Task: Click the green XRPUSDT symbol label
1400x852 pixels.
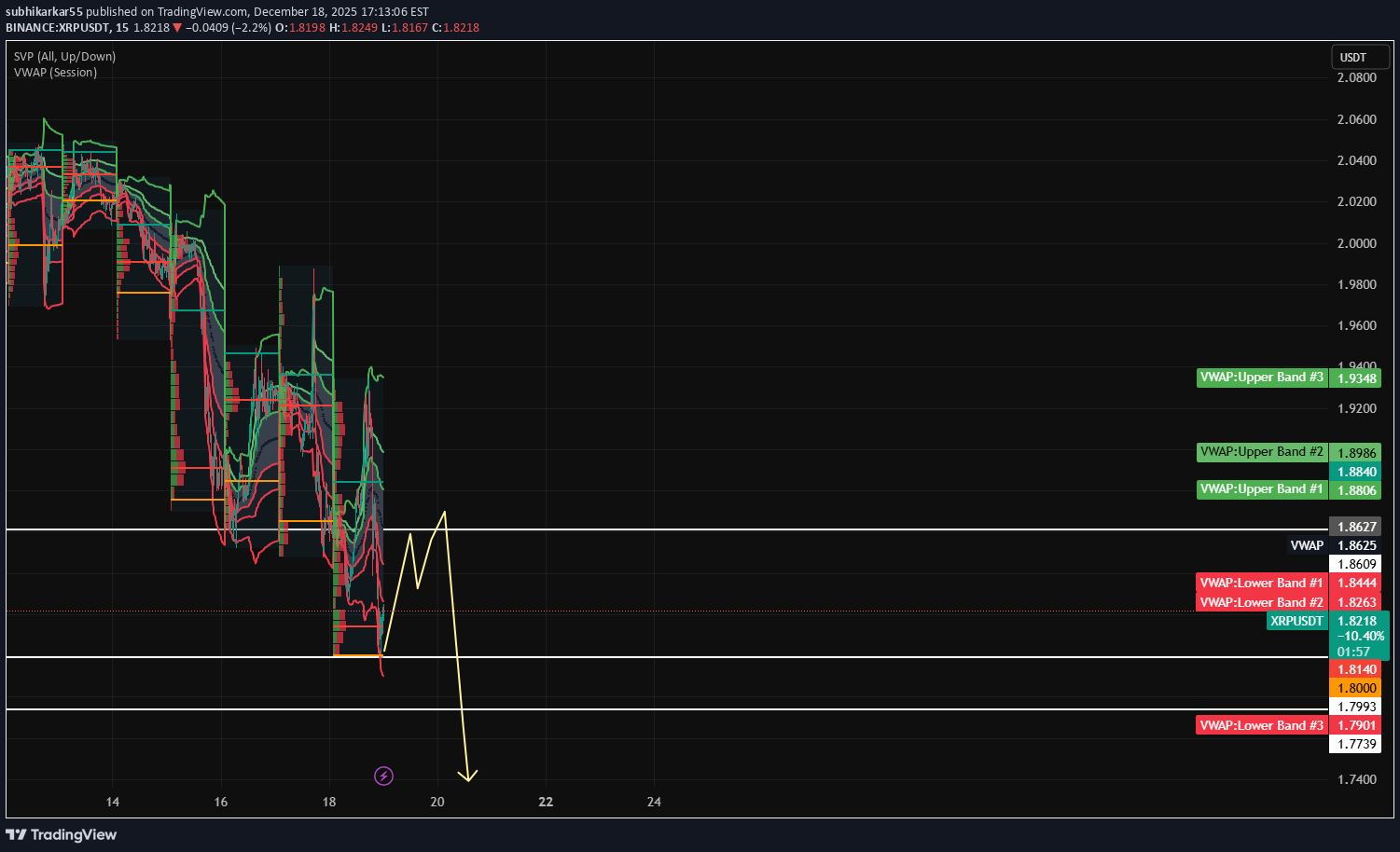Action: click(1296, 621)
